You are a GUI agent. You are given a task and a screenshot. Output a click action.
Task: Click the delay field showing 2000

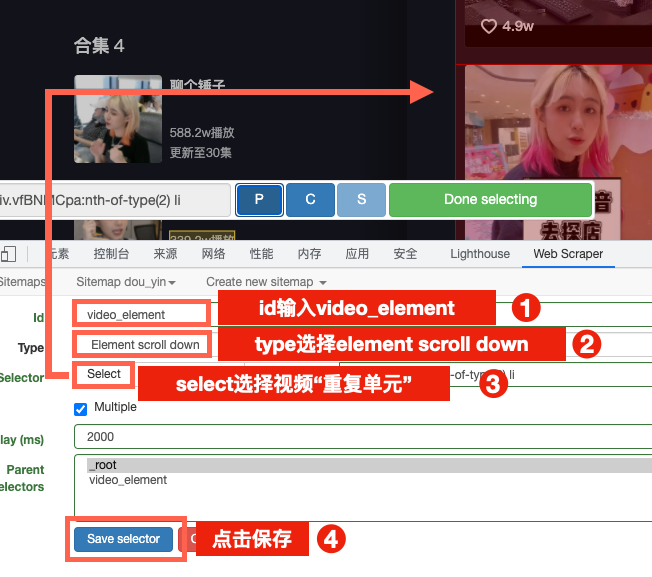point(360,437)
